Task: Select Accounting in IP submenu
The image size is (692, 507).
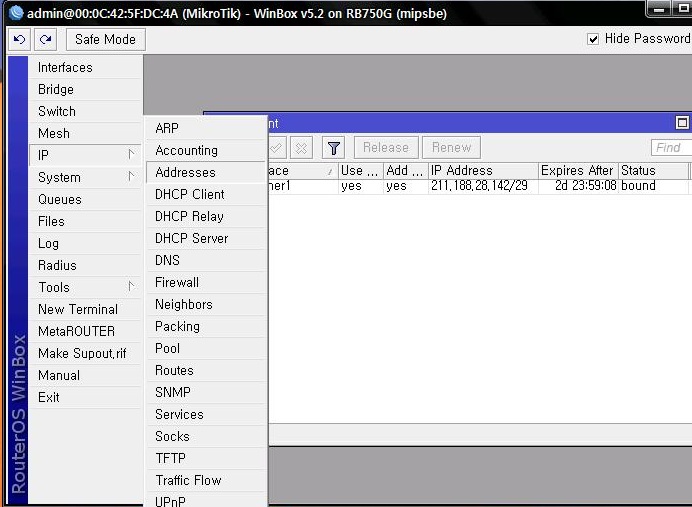Action: 206,150
